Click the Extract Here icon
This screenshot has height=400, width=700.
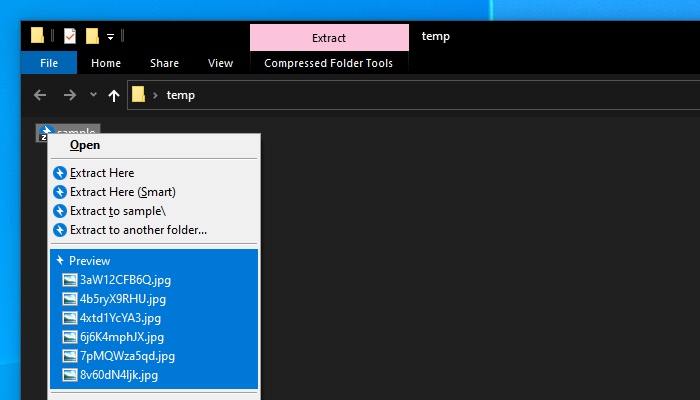(60, 173)
